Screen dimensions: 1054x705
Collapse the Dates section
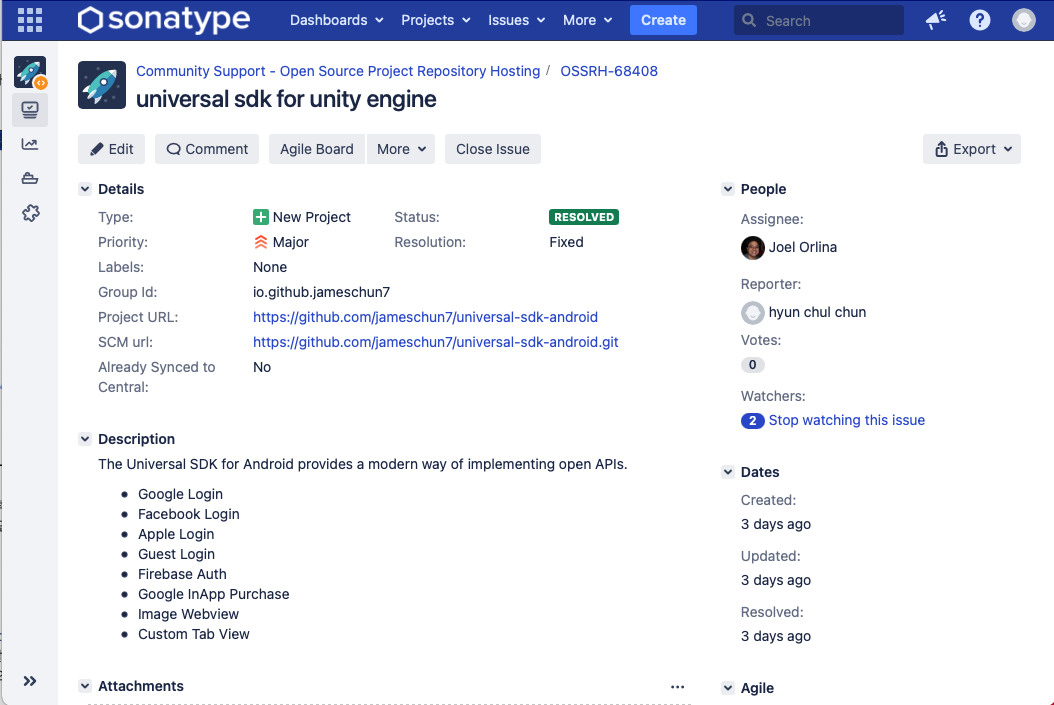[727, 472]
